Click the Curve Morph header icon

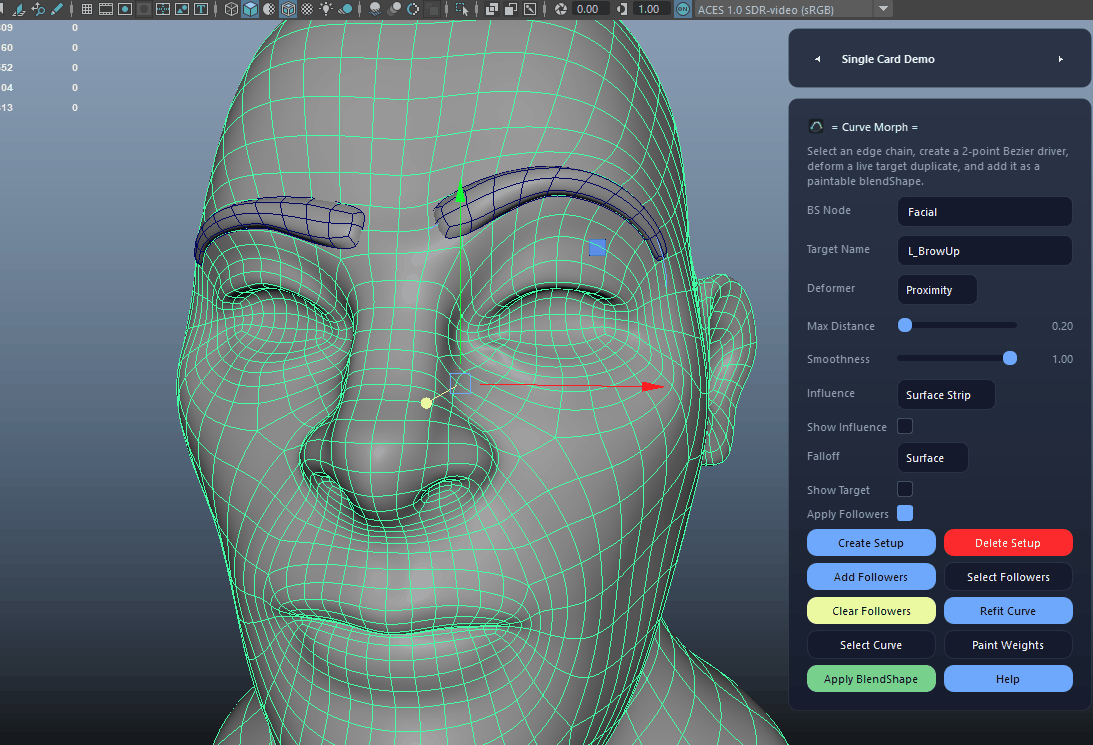(x=816, y=126)
